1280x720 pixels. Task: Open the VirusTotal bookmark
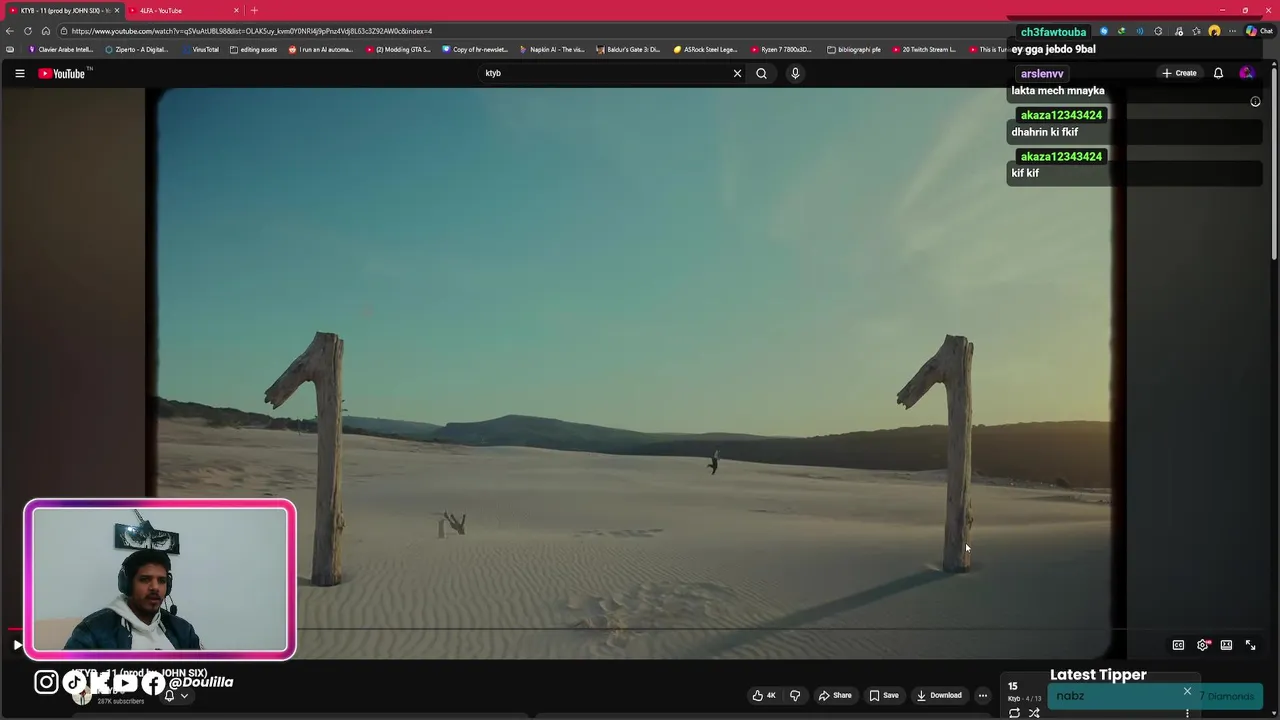(x=199, y=49)
